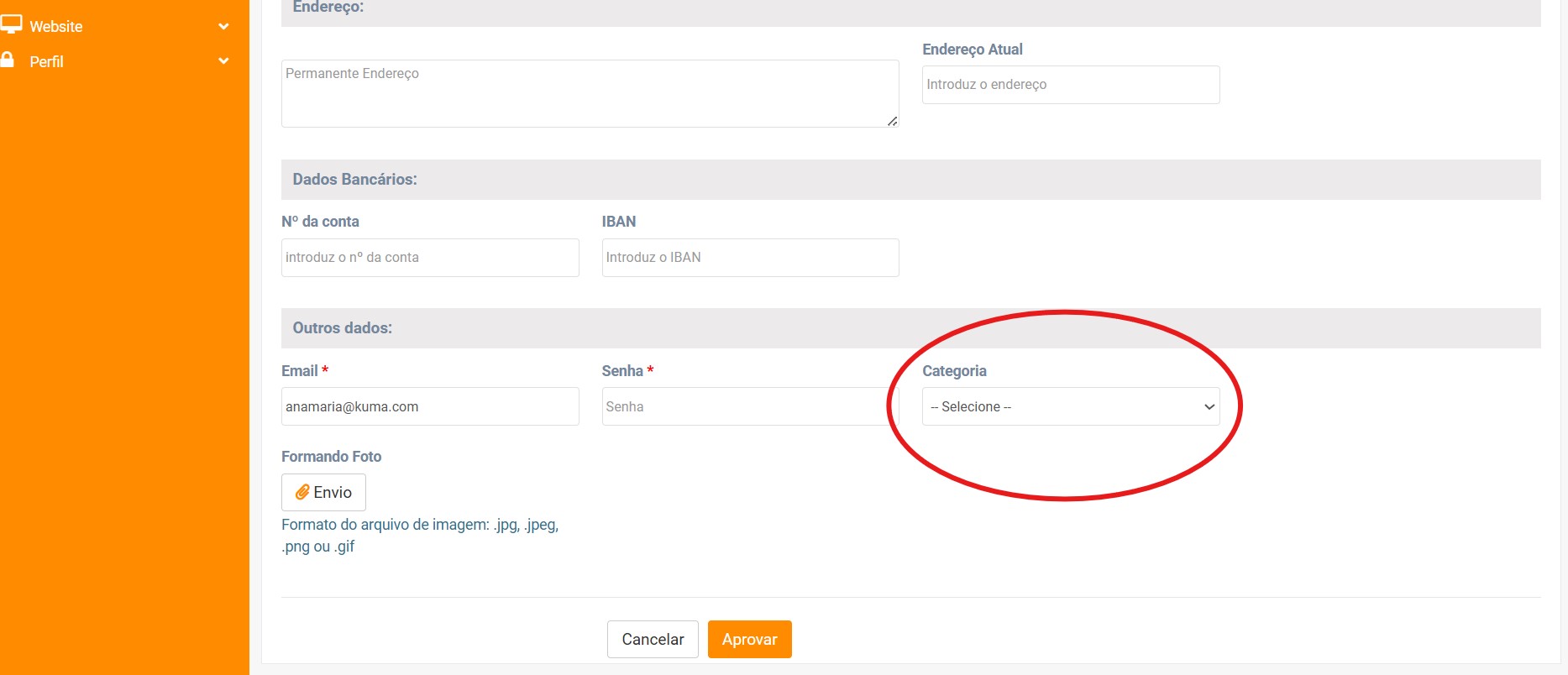Open the Categoria dropdown
The width and height of the screenshot is (1568, 675).
click(x=1070, y=406)
